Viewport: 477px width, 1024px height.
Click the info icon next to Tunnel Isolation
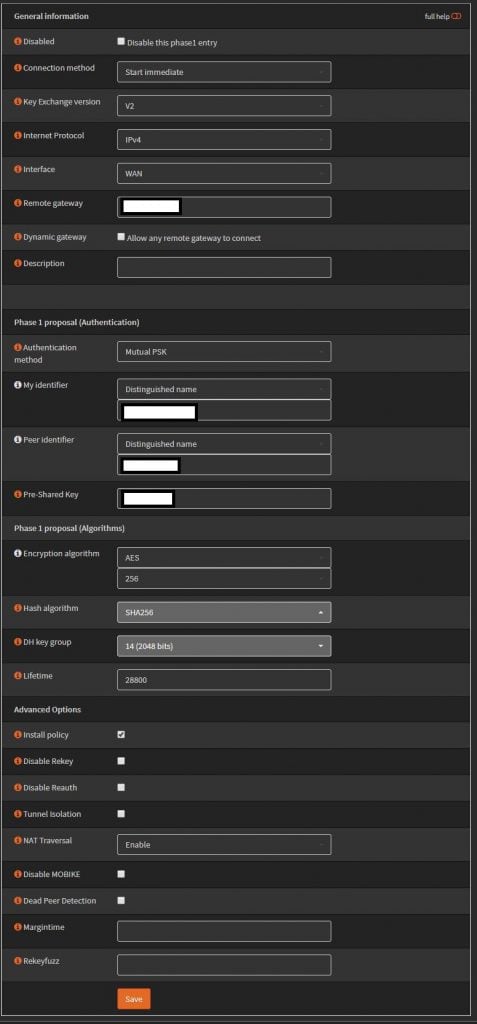click(18, 814)
